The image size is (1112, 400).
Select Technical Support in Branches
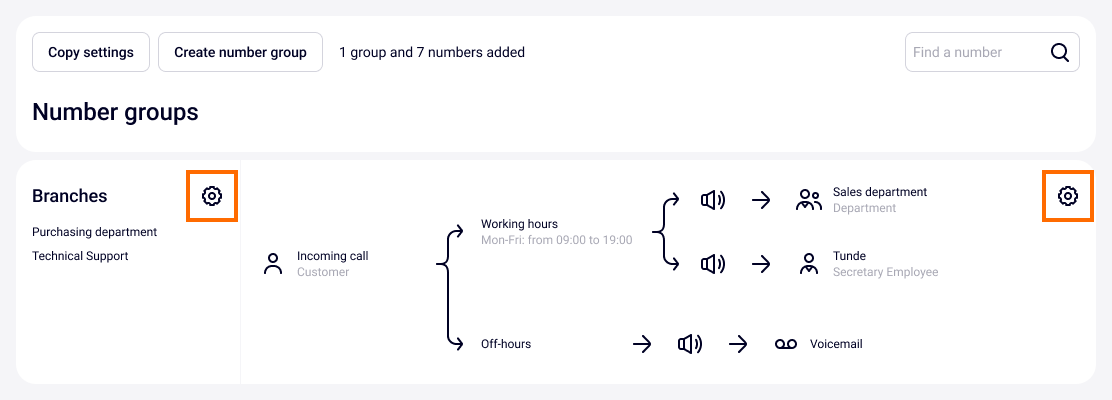[x=80, y=256]
